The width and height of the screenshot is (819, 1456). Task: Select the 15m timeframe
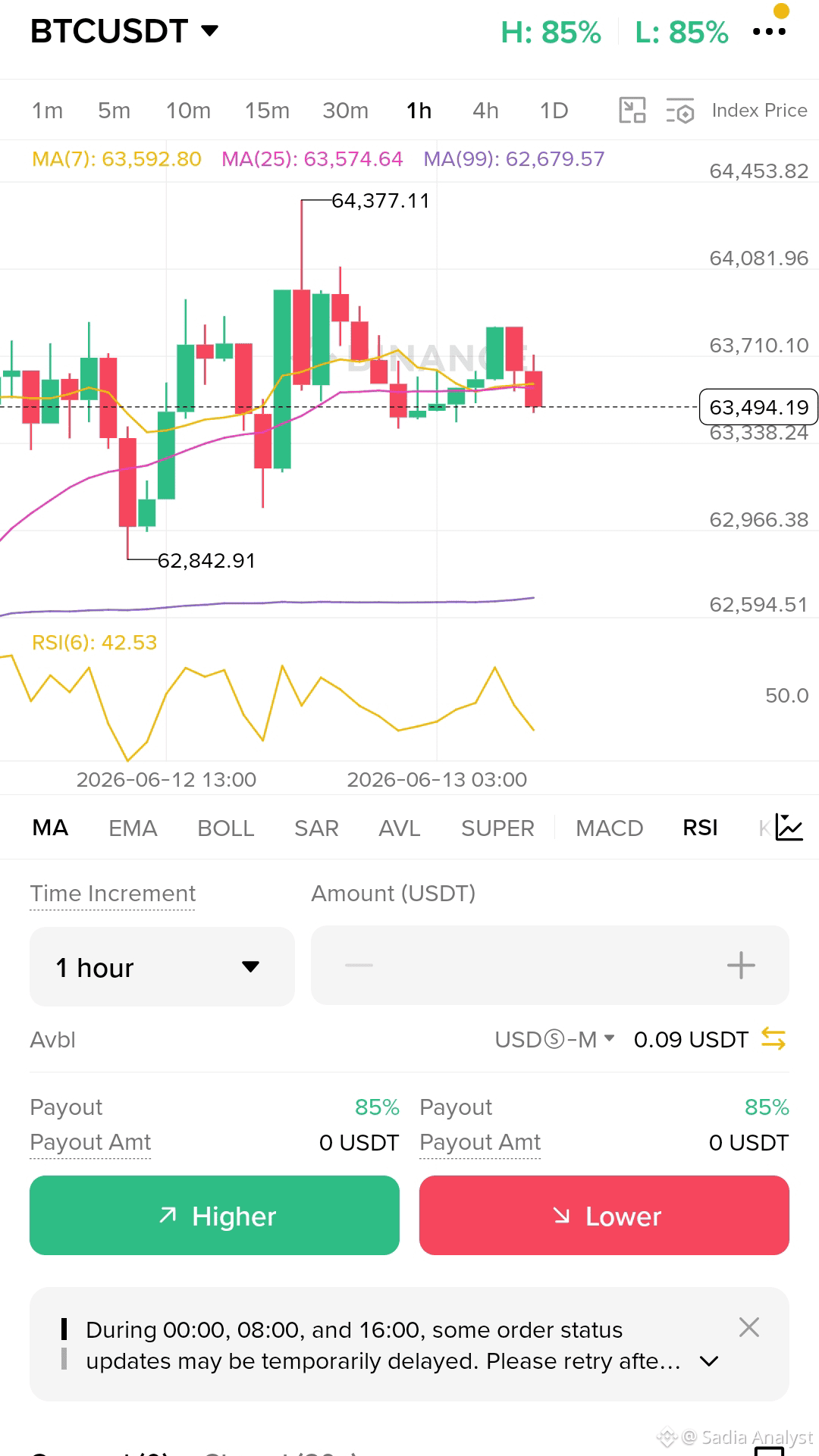click(267, 111)
